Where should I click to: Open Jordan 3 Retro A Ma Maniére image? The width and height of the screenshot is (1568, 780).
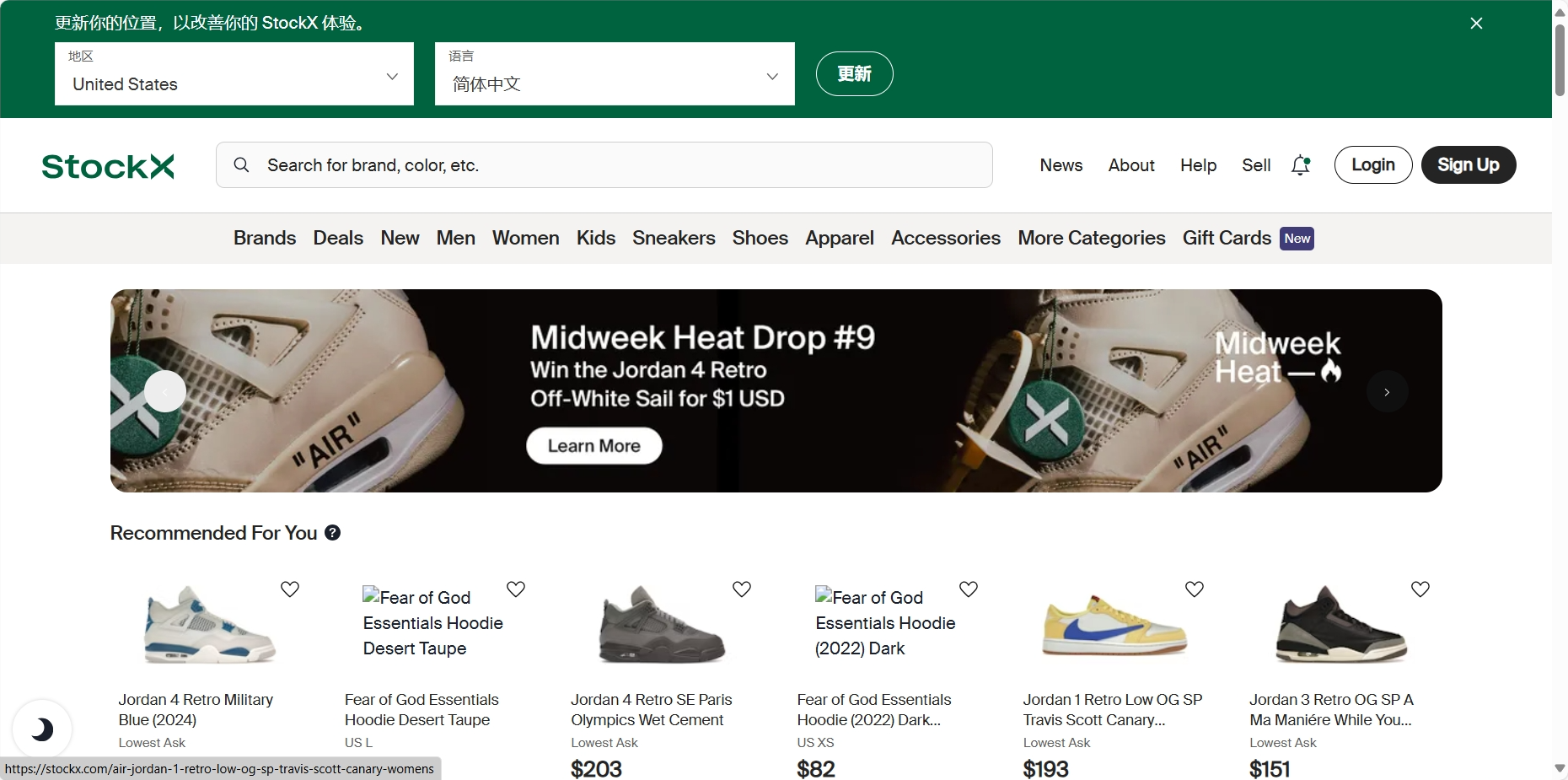pyautogui.click(x=1340, y=625)
